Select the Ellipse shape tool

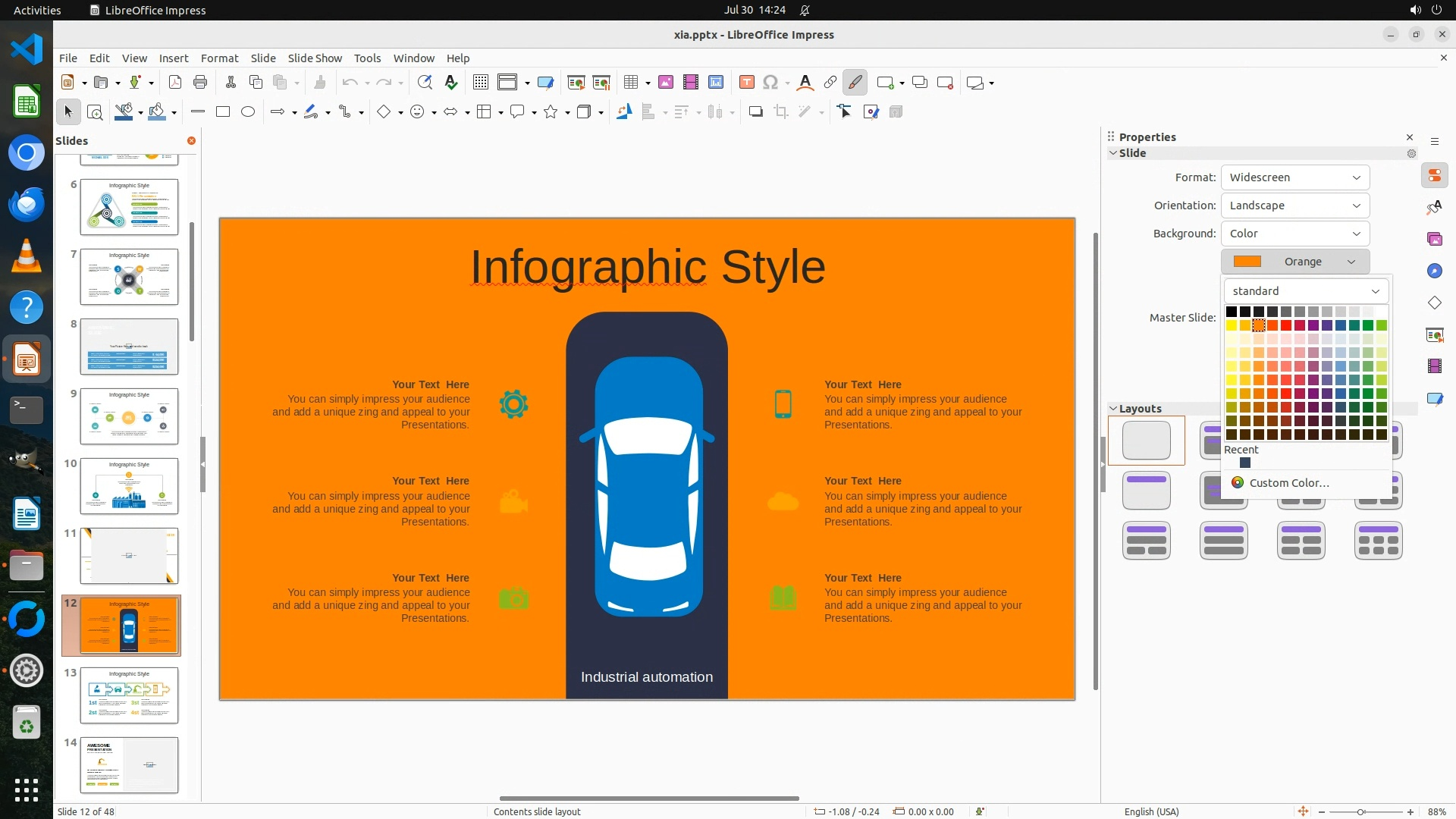point(248,112)
